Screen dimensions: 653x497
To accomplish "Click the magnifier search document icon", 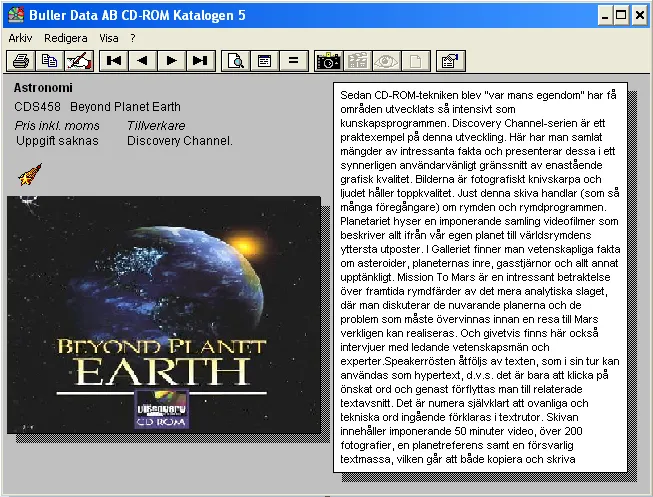I will click(236, 61).
